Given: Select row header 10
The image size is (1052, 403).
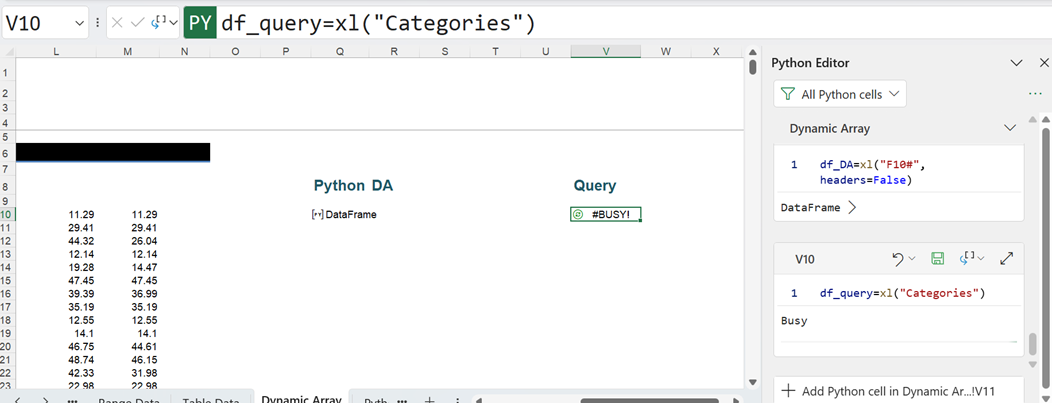Looking at the screenshot, I should 7,215.
